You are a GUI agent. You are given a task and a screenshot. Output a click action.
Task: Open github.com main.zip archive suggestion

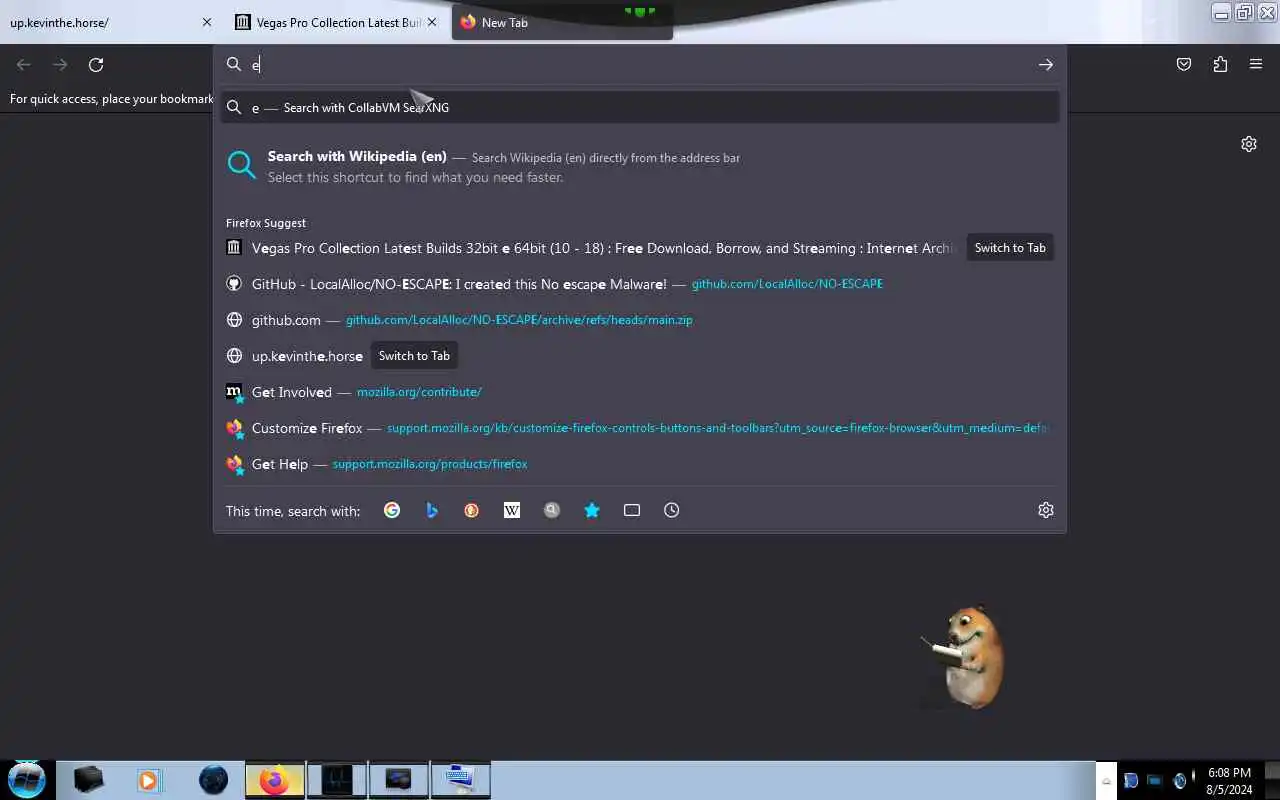tap(640, 320)
